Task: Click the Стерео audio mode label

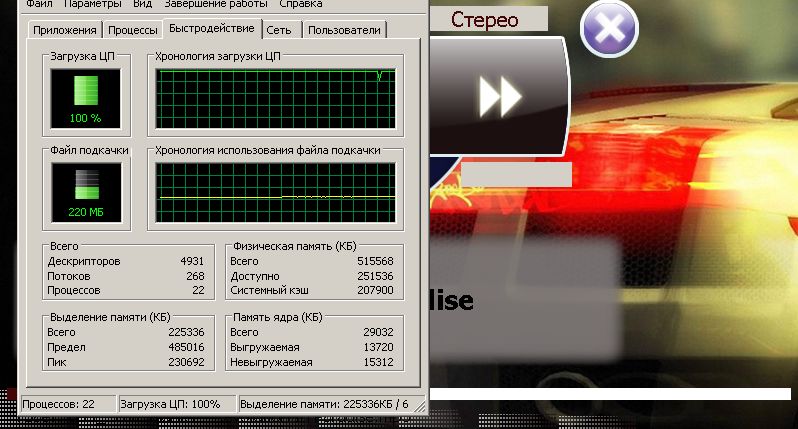Action: point(487,18)
